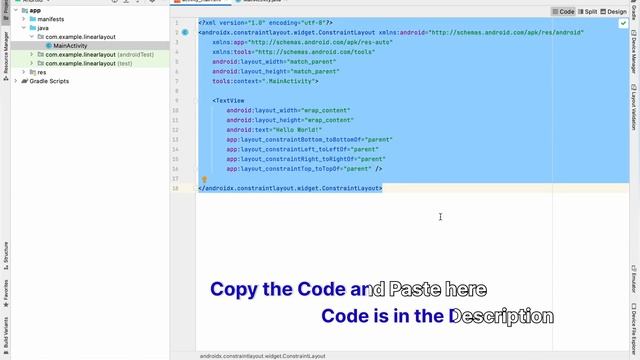This screenshot has width=640, height=360.
Task: Click the layout_constraintLeft_toLeftOf line
Action: (x=302, y=149)
